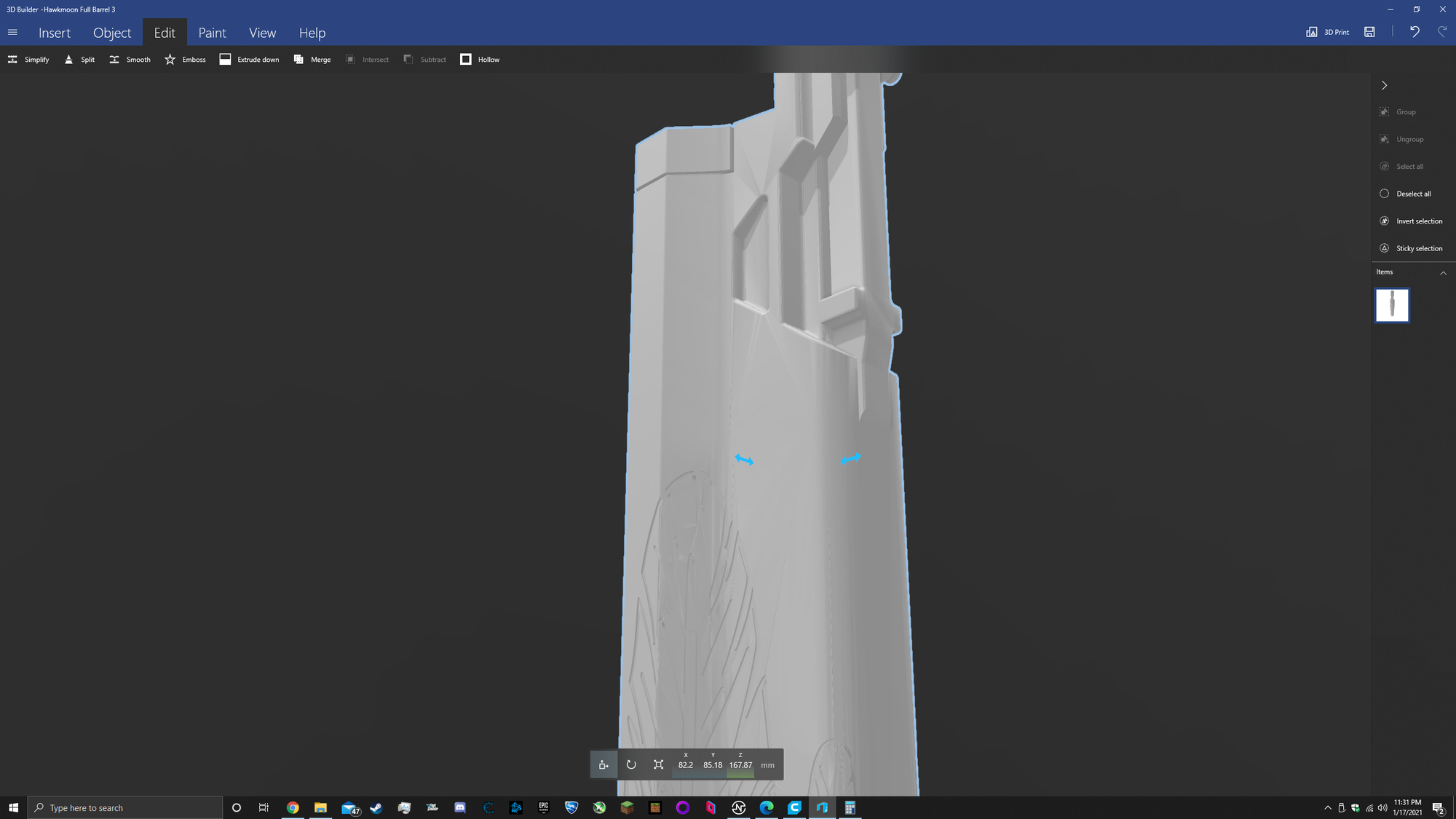Select the barrel item thumbnail
The height and width of the screenshot is (819, 1456).
coord(1392,305)
